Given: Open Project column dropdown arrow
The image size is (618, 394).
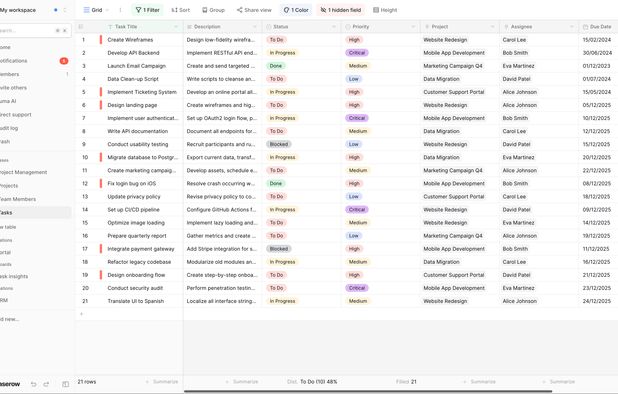Looking at the screenshot, I should click(493, 27).
